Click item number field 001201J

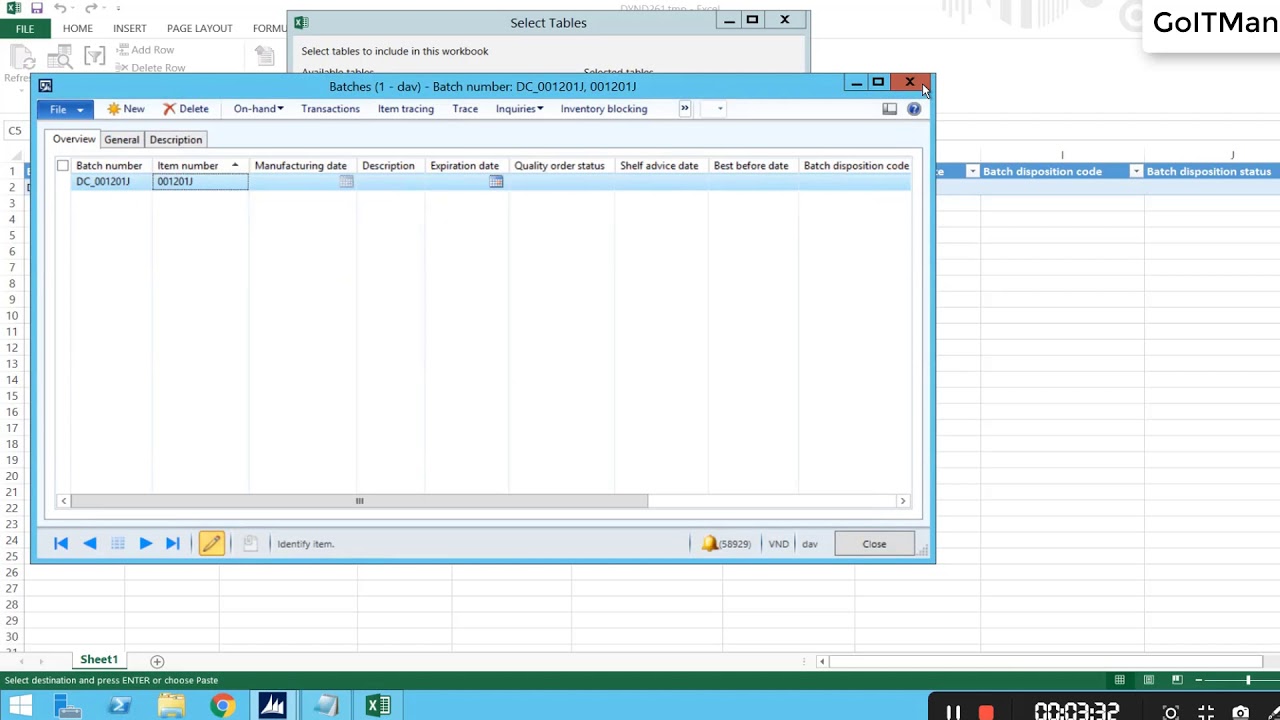(200, 181)
